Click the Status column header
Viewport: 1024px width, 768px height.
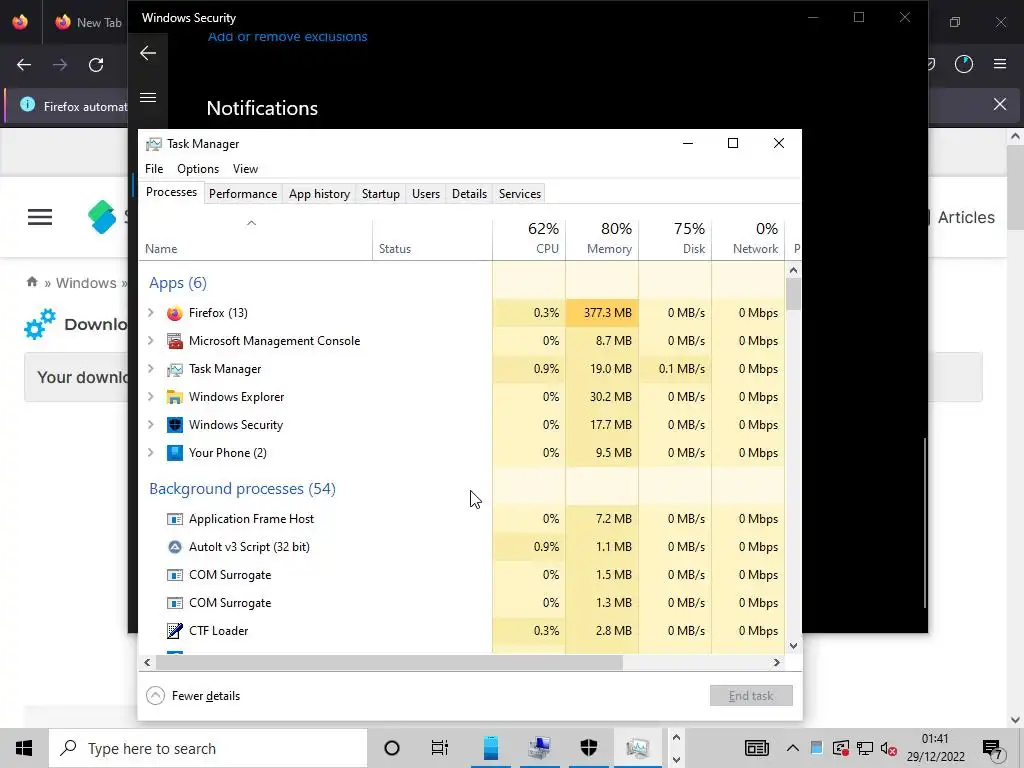(x=432, y=238)
